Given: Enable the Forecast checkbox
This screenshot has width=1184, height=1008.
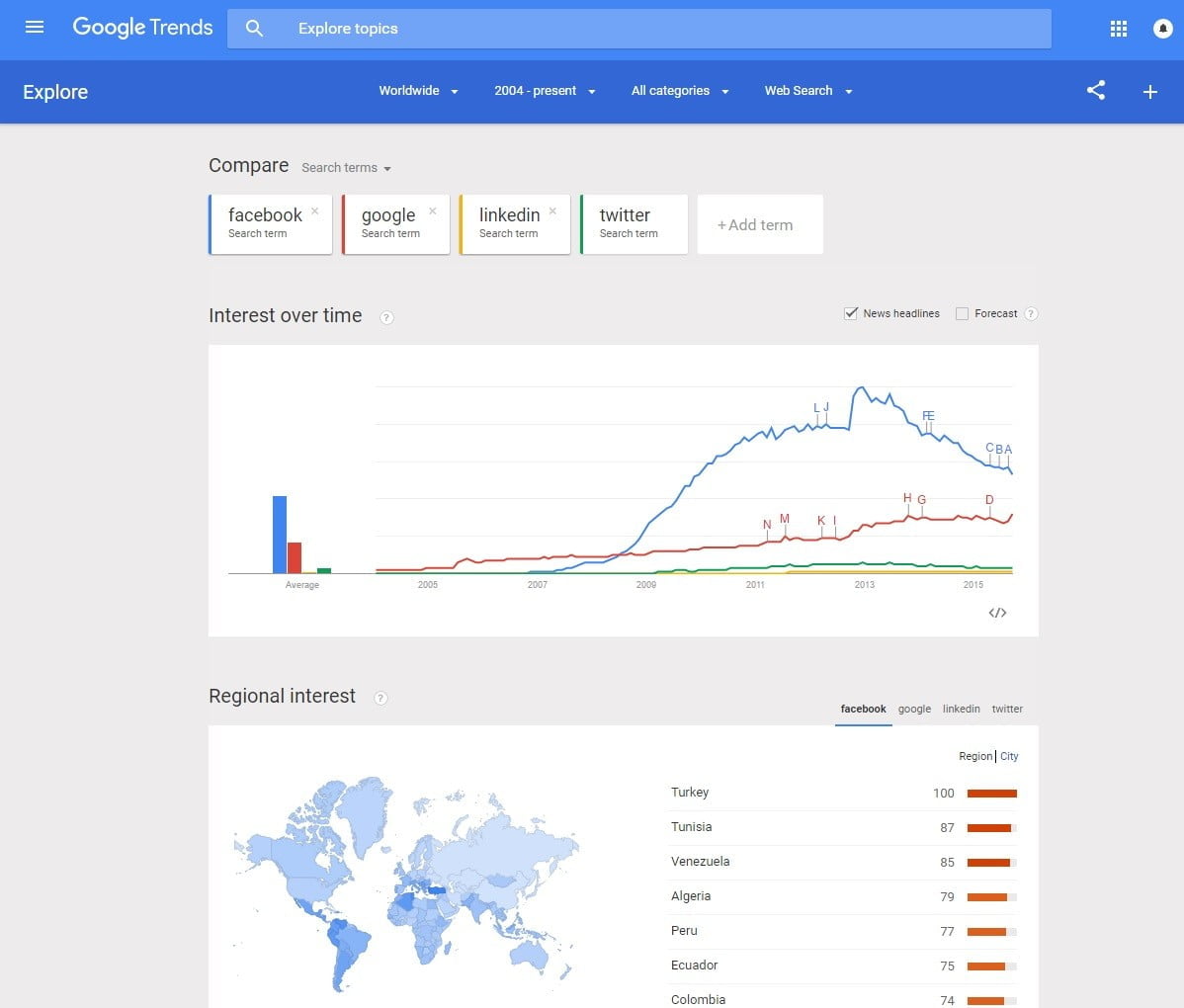Looking at the screenshot, I should coord(962,313).
